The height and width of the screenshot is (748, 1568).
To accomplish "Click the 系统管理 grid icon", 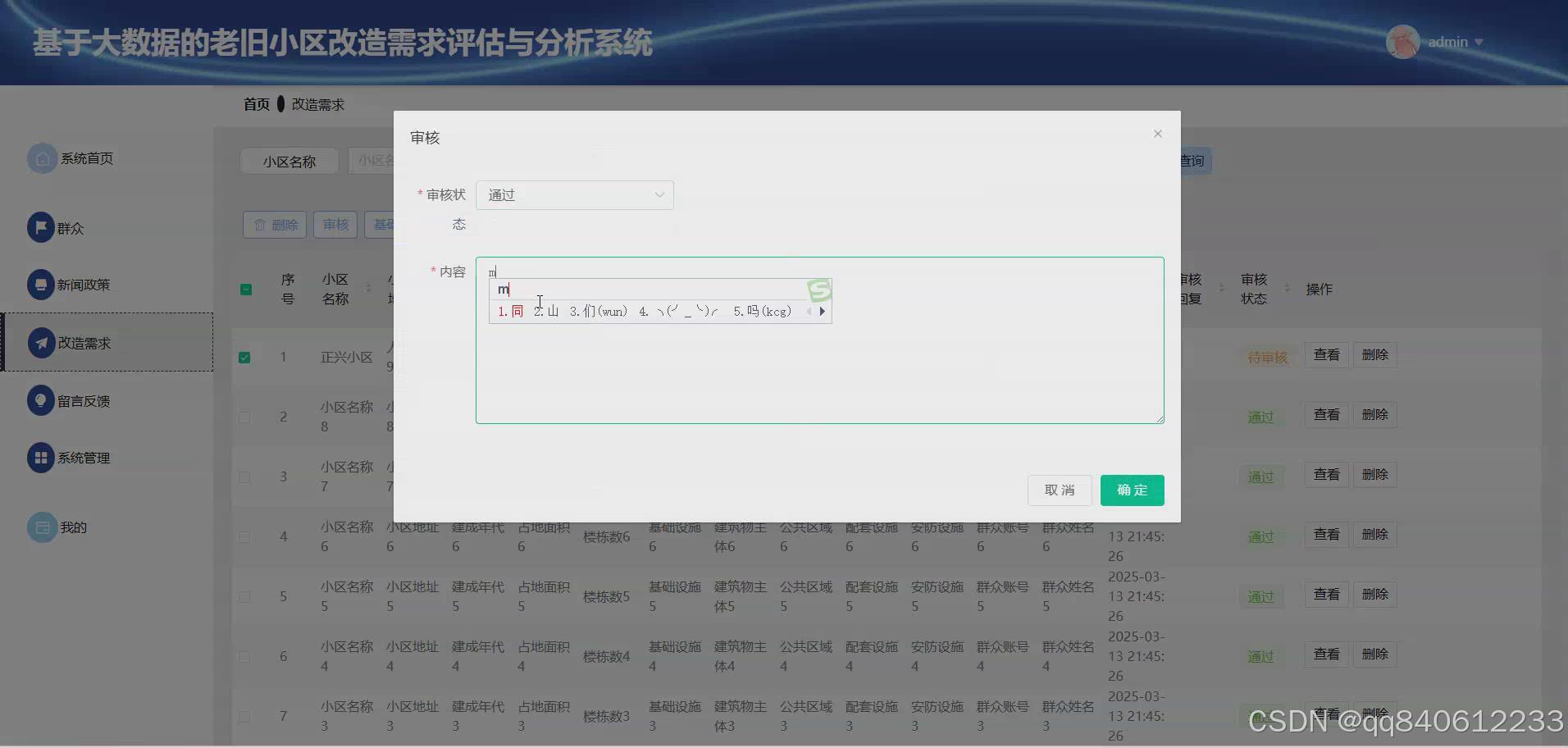I will click(41, 458).
